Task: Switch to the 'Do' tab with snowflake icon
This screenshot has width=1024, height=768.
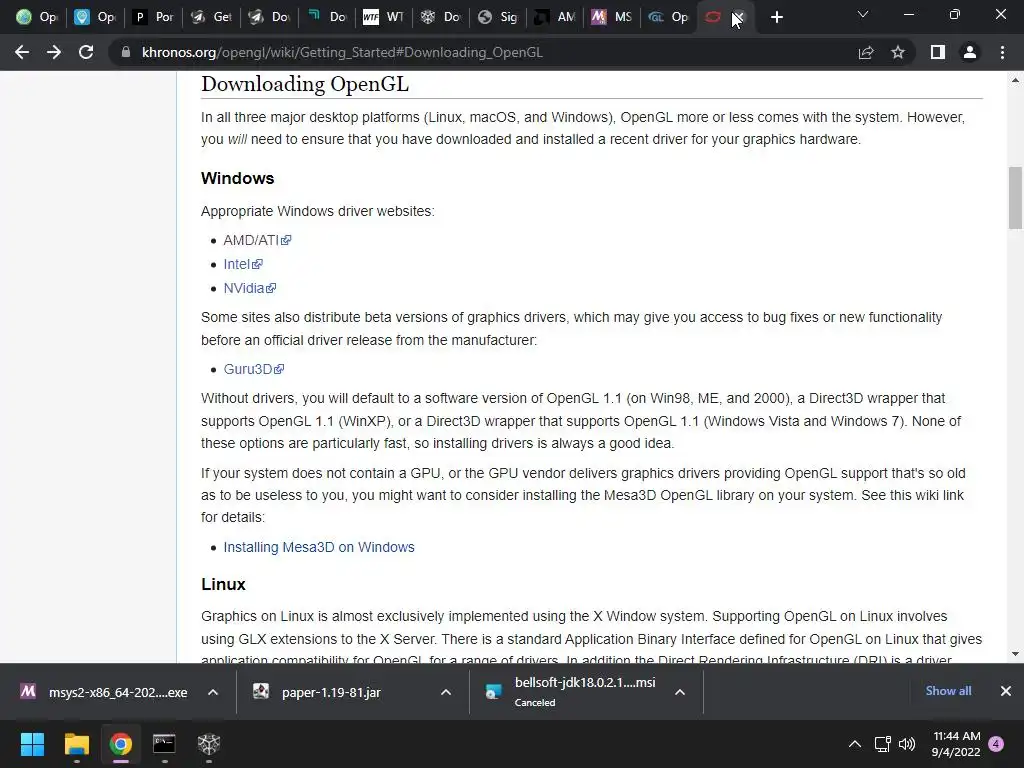Action: (440, 17)
